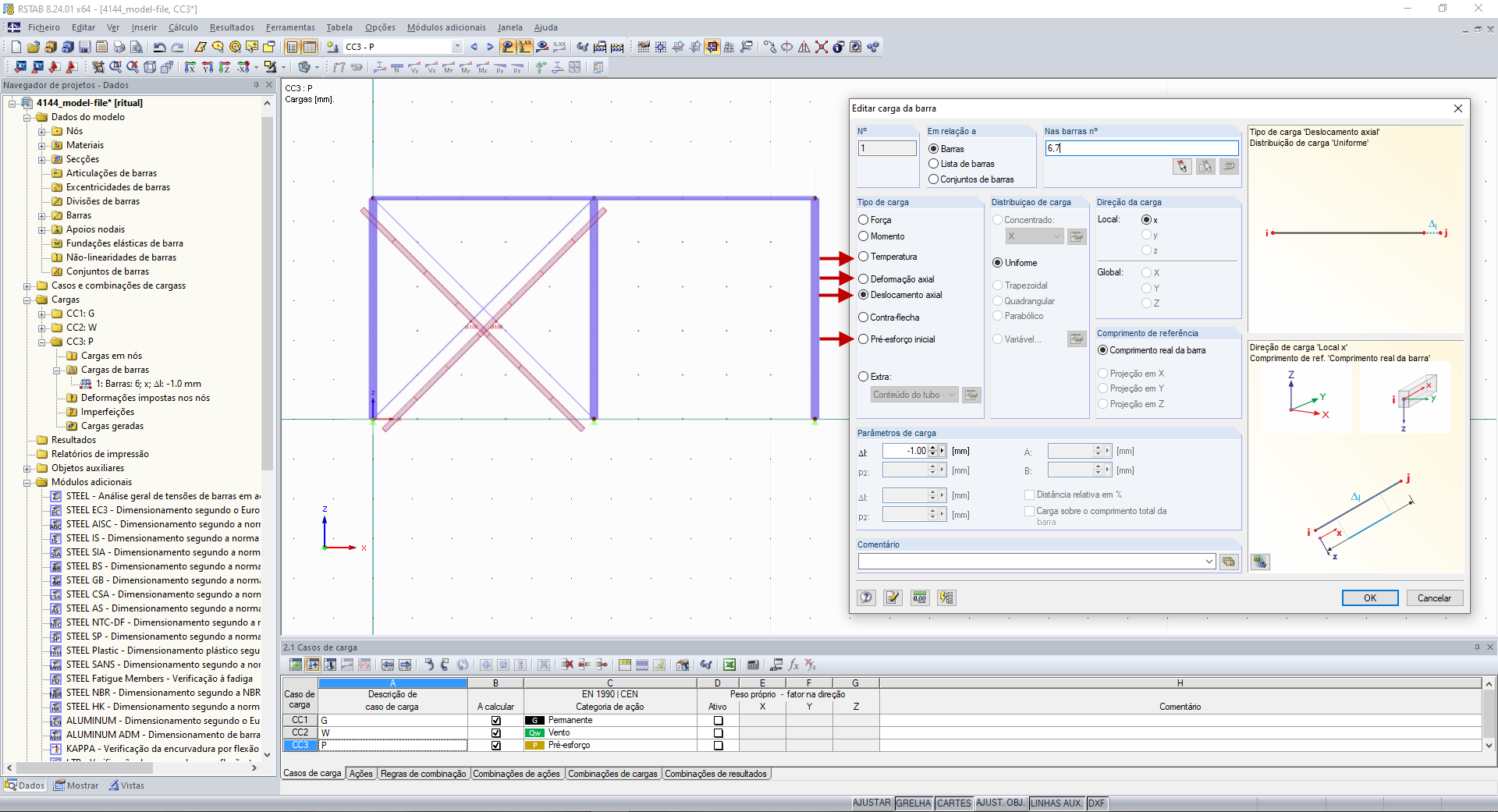Screen dimensions: 1498x812
Task: Click the mirror tool icon in toolbar
Action: [x=804, y=47]
